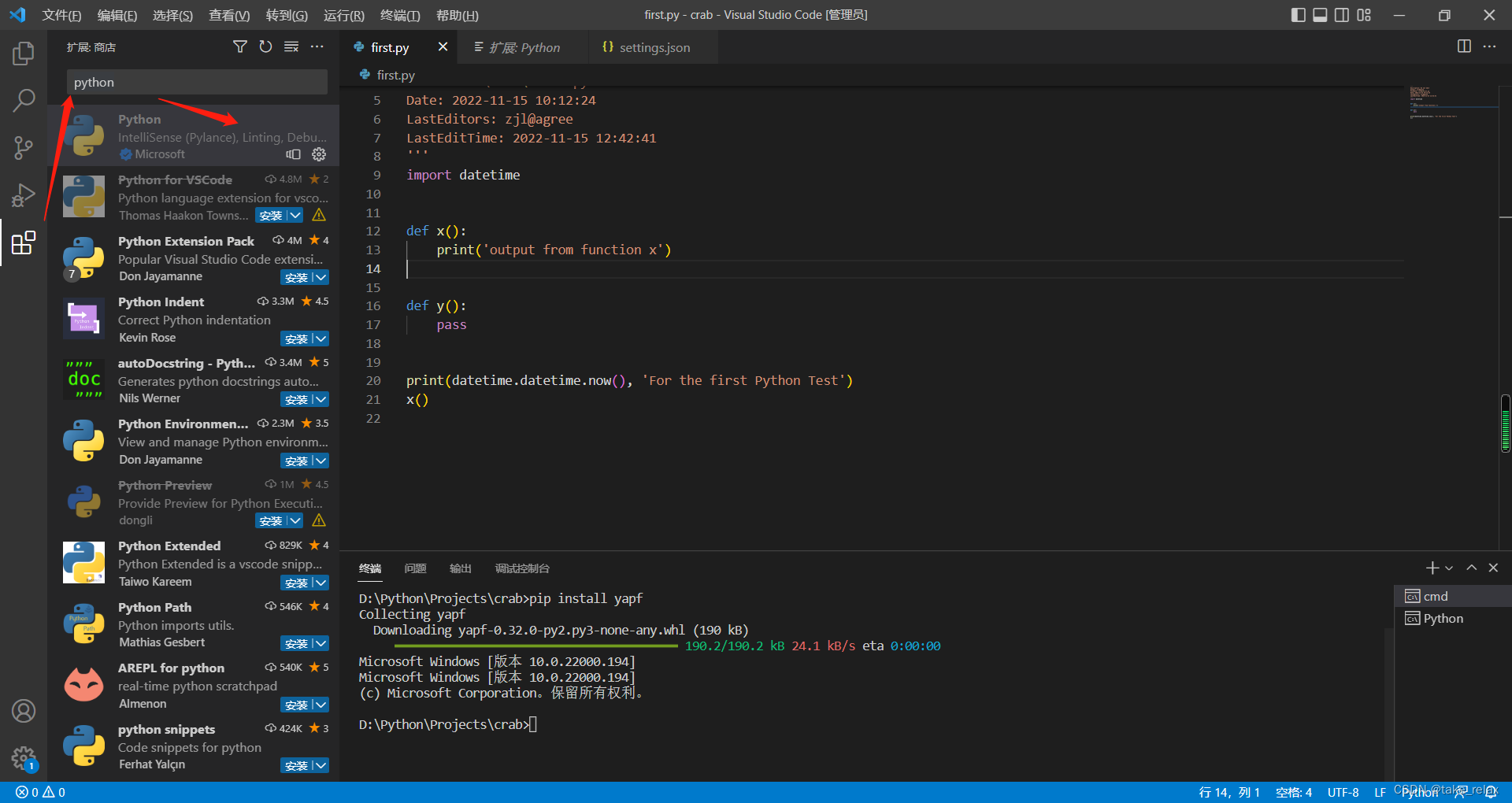1512x803 pixels.
Task: Open the Source Control view
Action: click(24, 147)
